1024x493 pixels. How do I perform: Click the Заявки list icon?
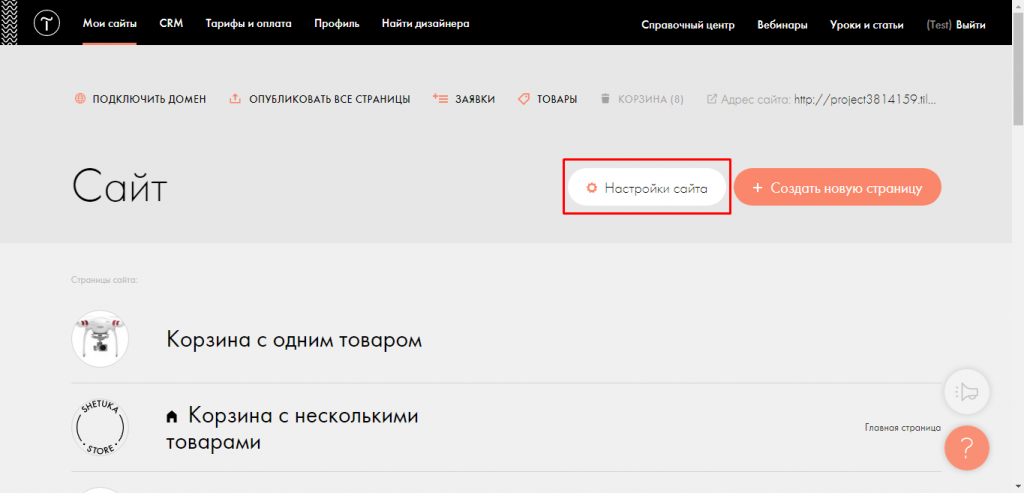tap(440, 99)
